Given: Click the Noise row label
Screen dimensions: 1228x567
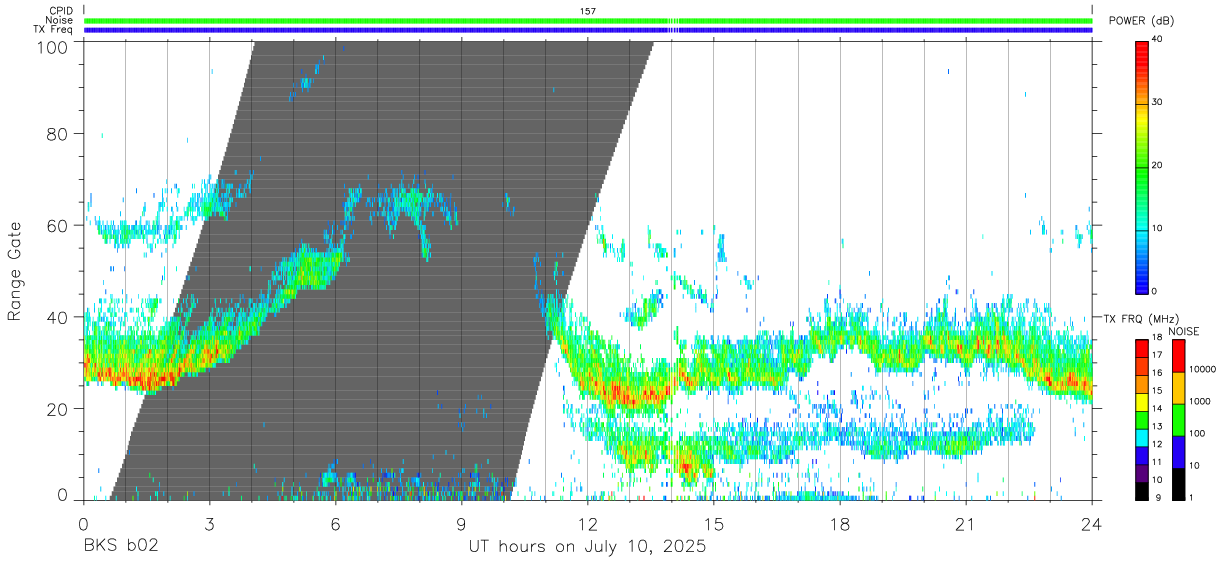Looking at the screenshot, I should [59, 20].
